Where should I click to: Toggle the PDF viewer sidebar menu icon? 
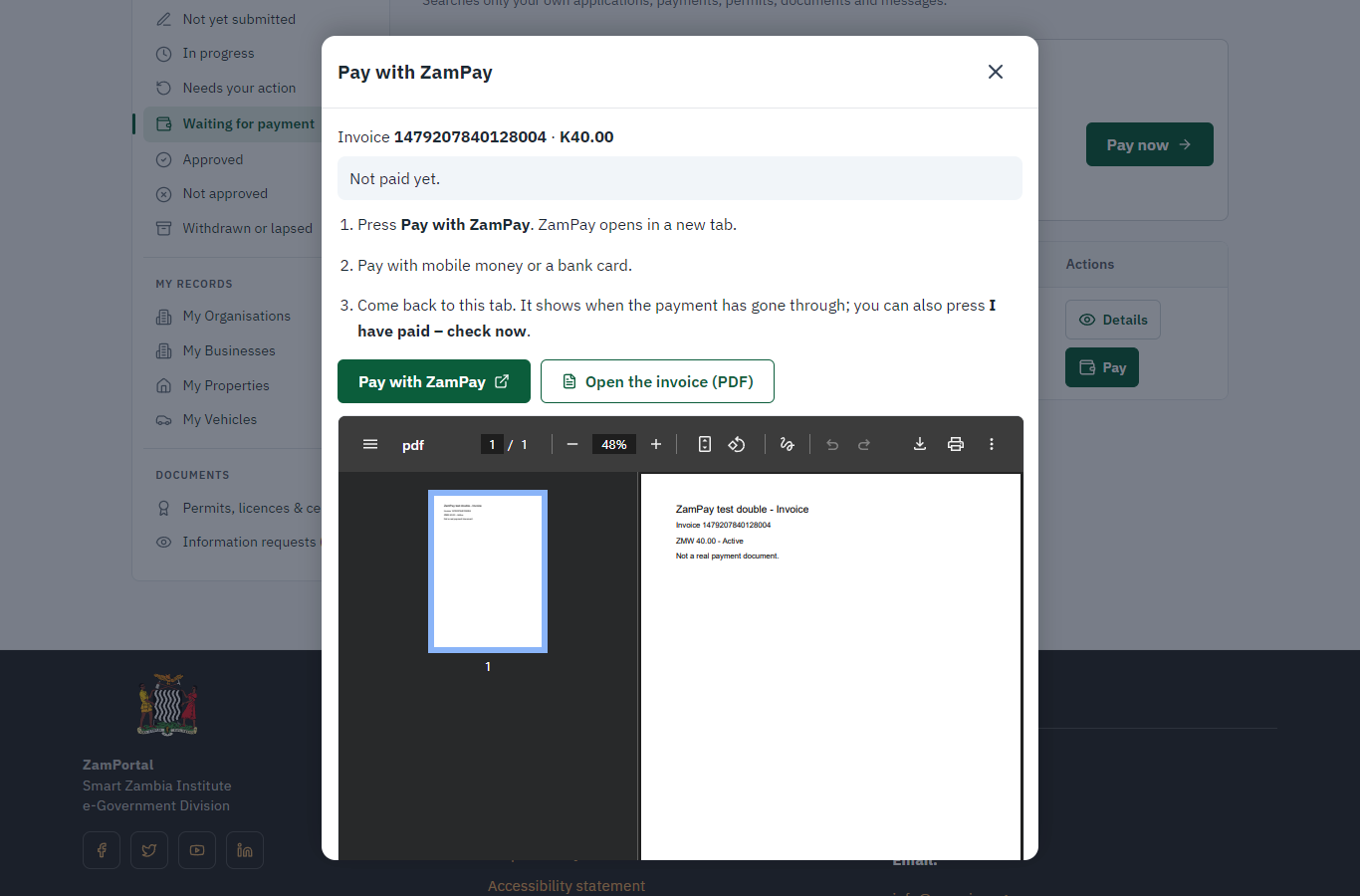click(370, 444)
